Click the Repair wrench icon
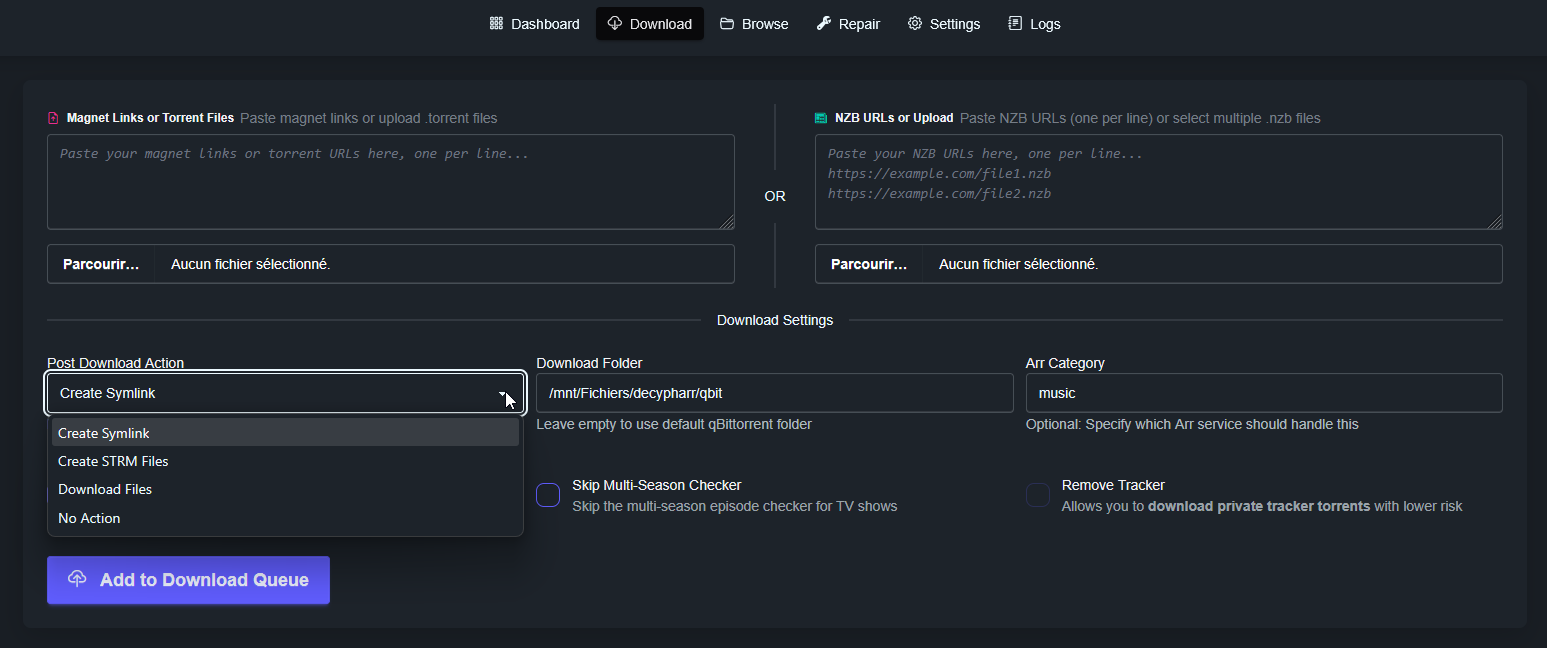Image resolution: width=1547 pixels, height=648 pixels. pos(824,24)
